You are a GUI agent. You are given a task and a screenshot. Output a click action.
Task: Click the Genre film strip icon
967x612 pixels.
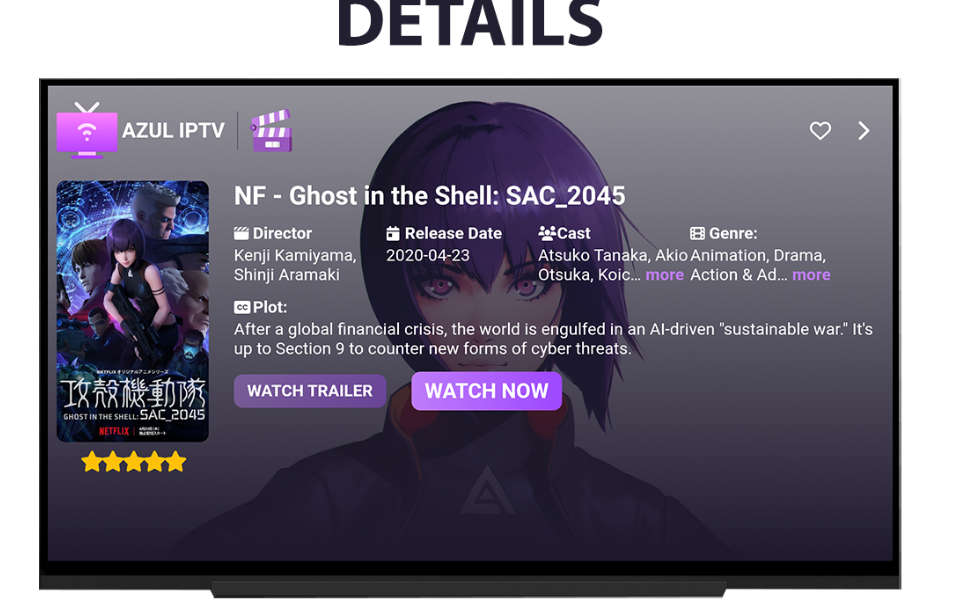(x=697, y=233)
